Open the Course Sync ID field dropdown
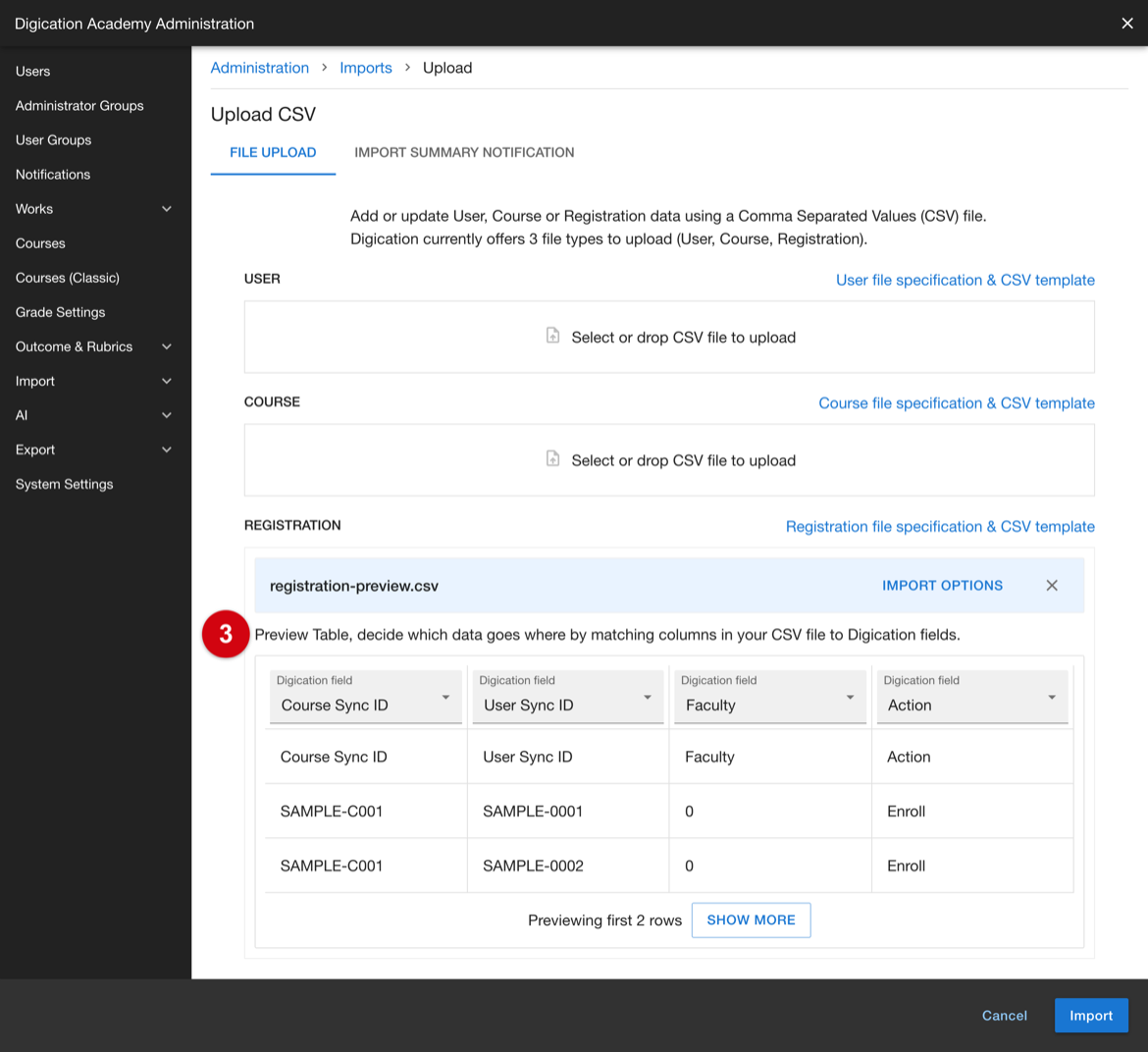1148x1052 pixels. [365, 696]
